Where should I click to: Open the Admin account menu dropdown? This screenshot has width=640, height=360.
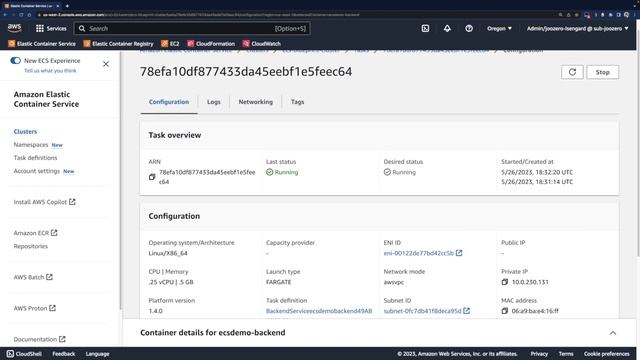(x=578, y=28)
